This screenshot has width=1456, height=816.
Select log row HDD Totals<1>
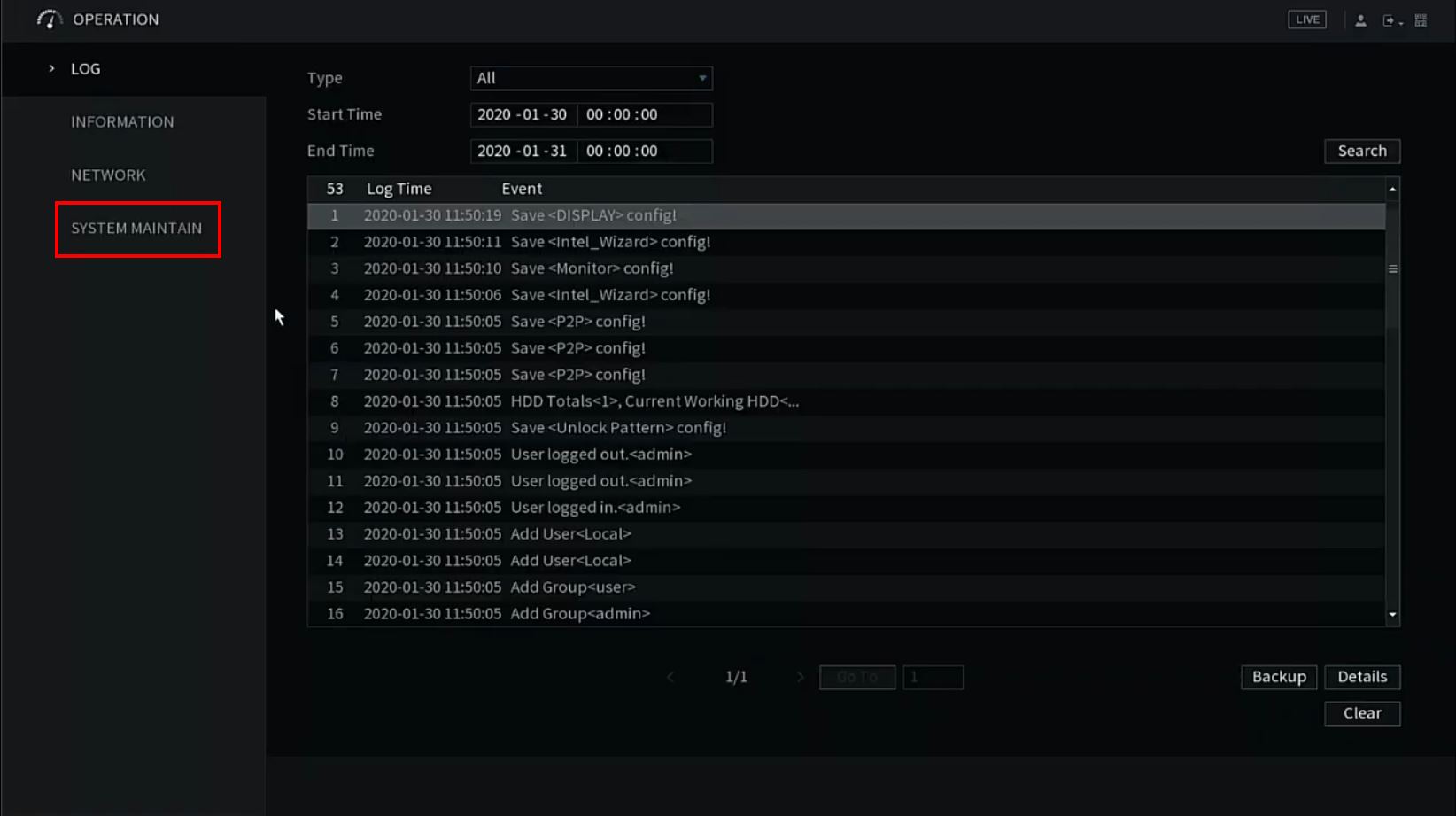846,401
